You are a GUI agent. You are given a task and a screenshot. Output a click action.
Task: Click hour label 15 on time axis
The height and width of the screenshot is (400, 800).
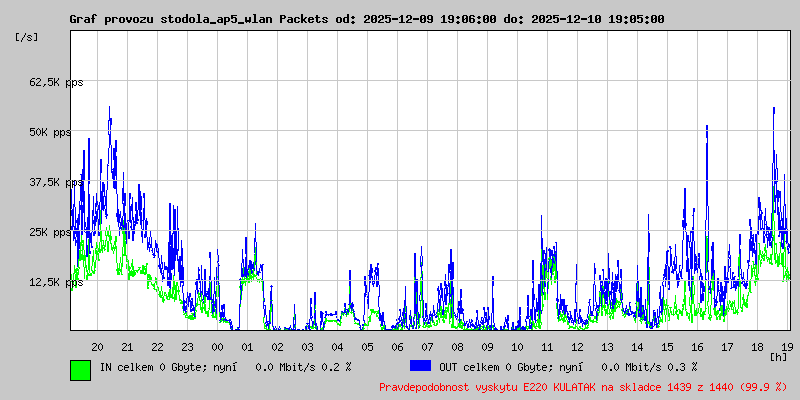[667, 347]
